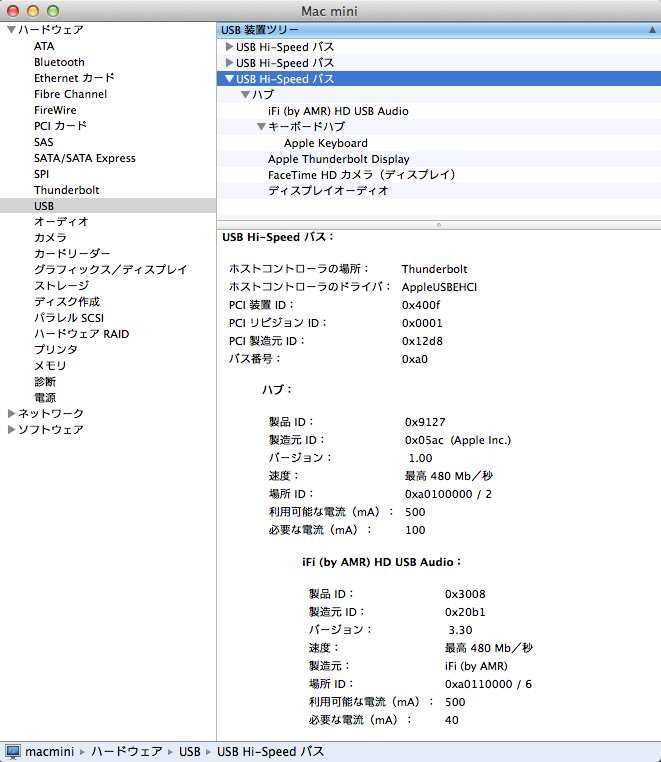
Task: Click USB Hi-Speed バス in the path bar
Action: pyautogui.click(x=270, y=751)
